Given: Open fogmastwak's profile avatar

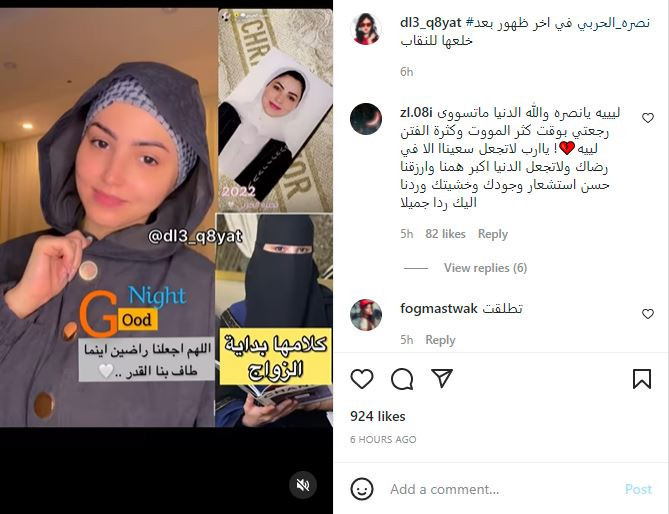Looking at the screenshot, I should [x=366, y=315].
